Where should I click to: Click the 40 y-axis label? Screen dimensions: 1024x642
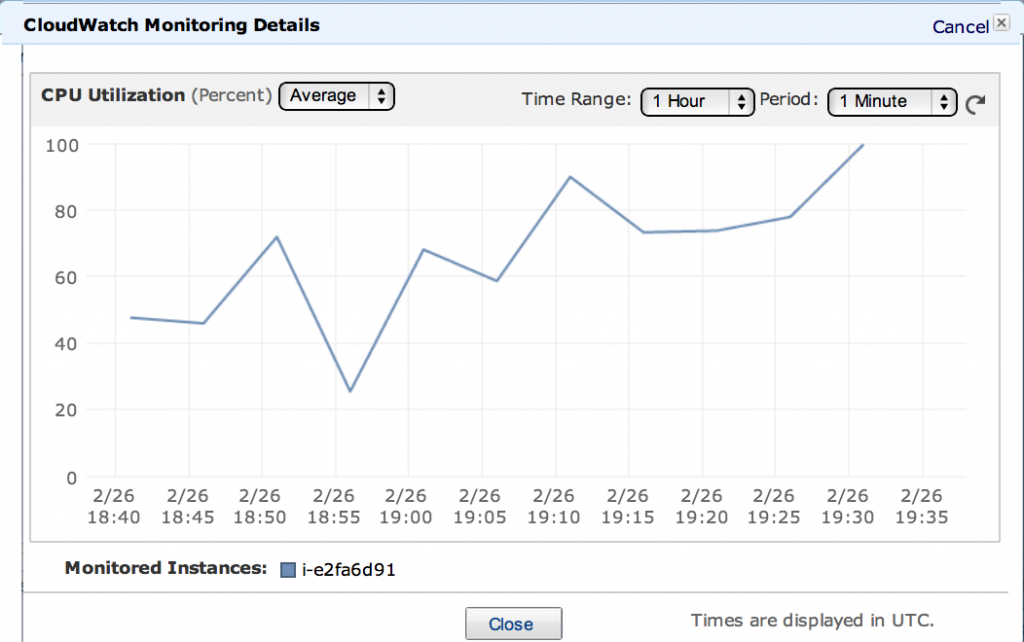(x=66, y=344)
